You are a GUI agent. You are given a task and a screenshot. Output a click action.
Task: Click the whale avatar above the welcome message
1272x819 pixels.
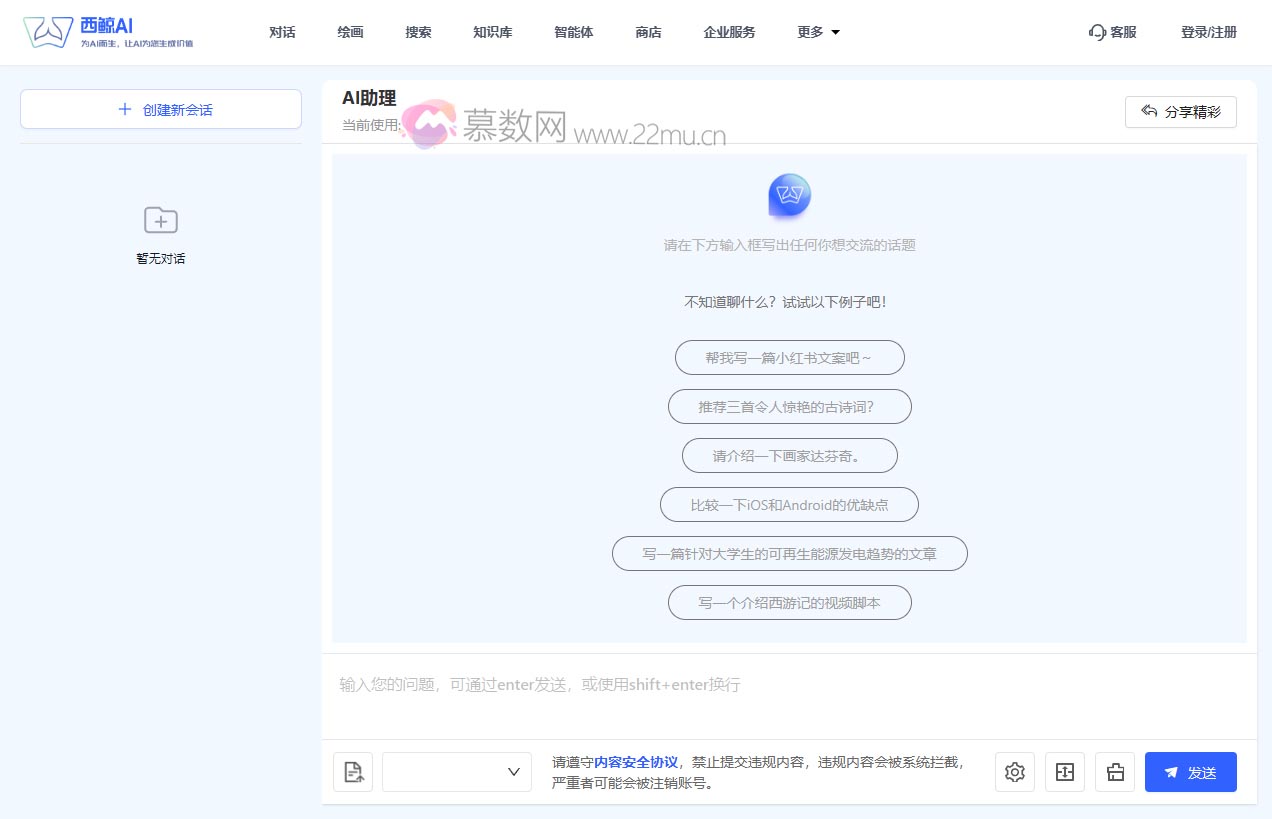click(789, 196)
